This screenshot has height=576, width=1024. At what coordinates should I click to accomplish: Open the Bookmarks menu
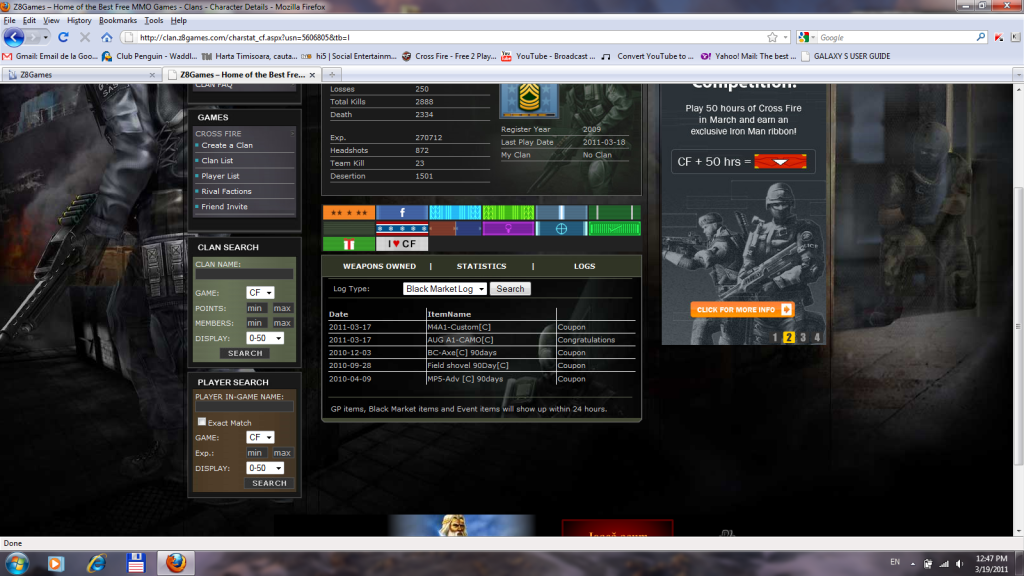(x=118, y=20)
